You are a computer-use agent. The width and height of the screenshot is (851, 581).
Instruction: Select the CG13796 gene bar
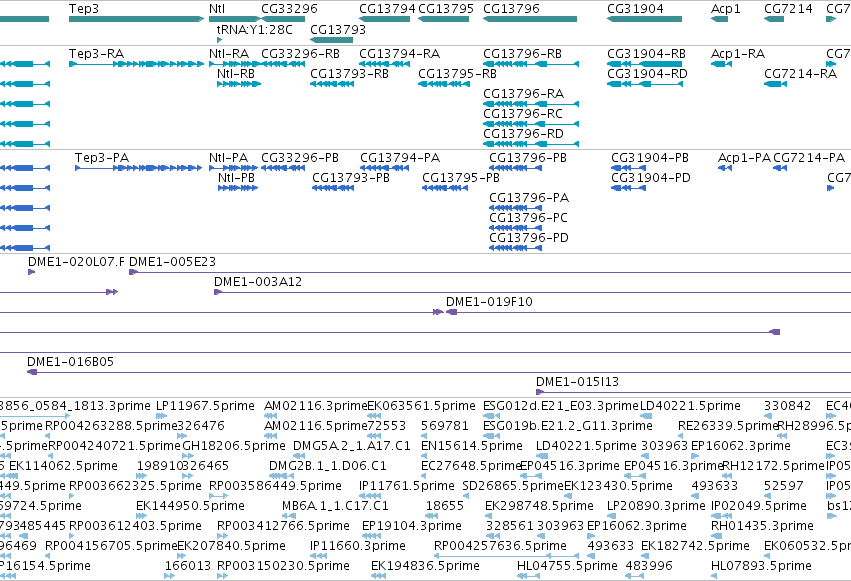530,19
